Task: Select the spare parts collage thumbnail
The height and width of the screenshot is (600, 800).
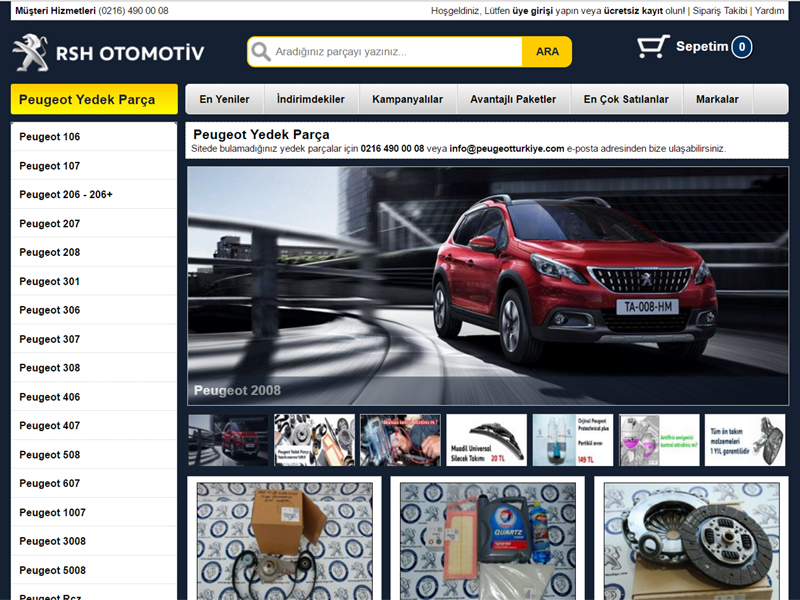Action: coord(314,440)
